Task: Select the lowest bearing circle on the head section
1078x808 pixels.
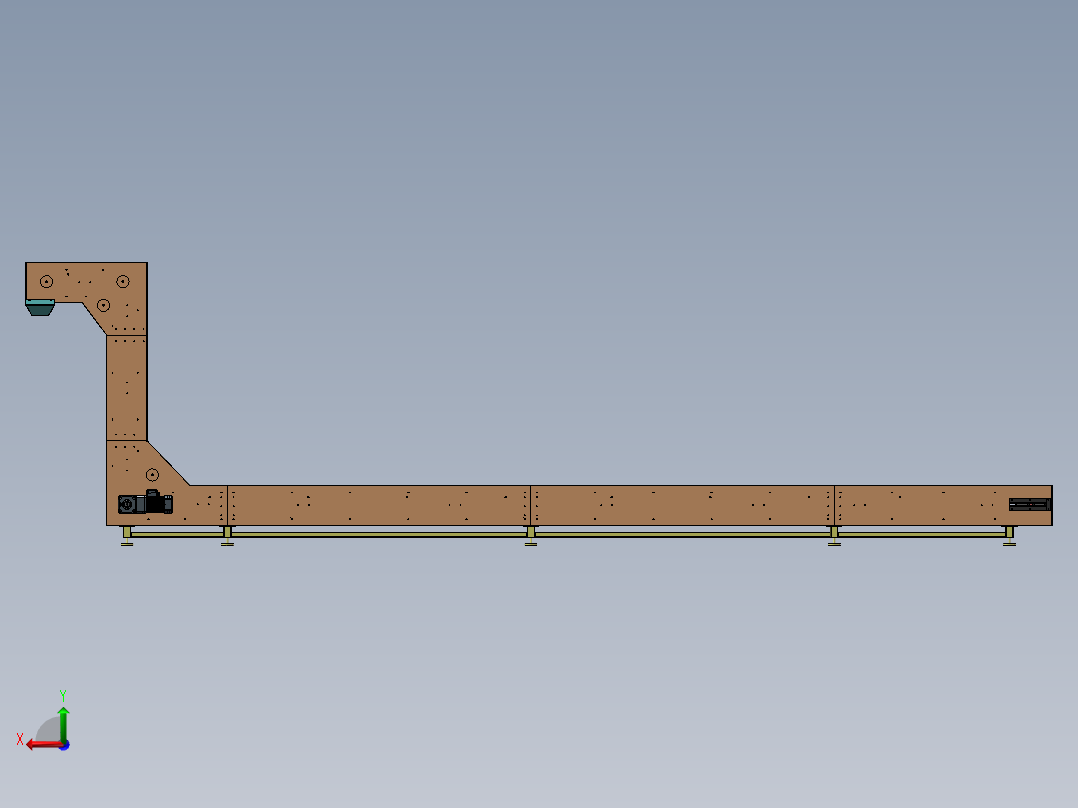Action: click(103, 305)
